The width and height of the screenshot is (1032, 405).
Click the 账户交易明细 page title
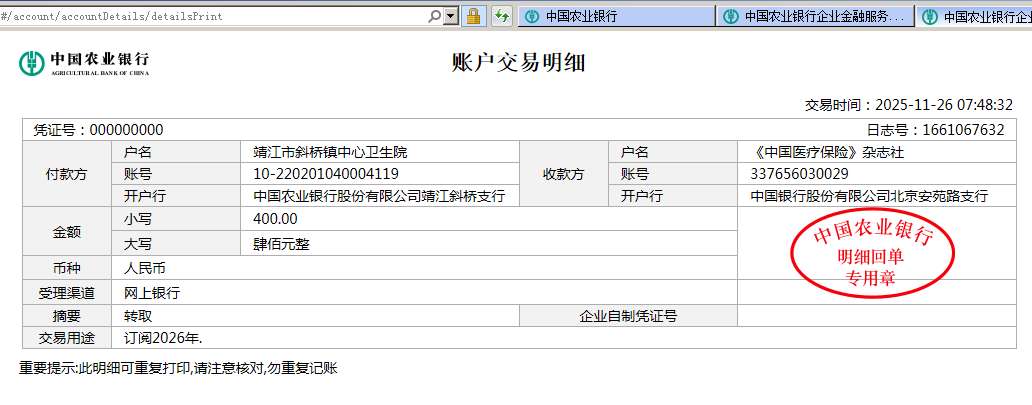pos(519,63)
